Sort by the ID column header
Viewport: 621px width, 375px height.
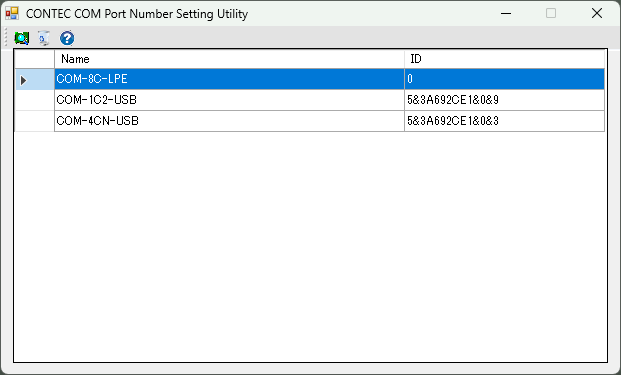tap(505, 59)
